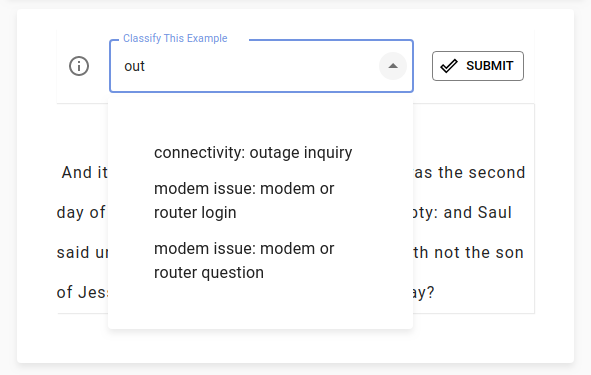This screenshot has width=591, height=375.
Task: Collapse the label dropdown with the arrow
Action: tap(393, 66)
